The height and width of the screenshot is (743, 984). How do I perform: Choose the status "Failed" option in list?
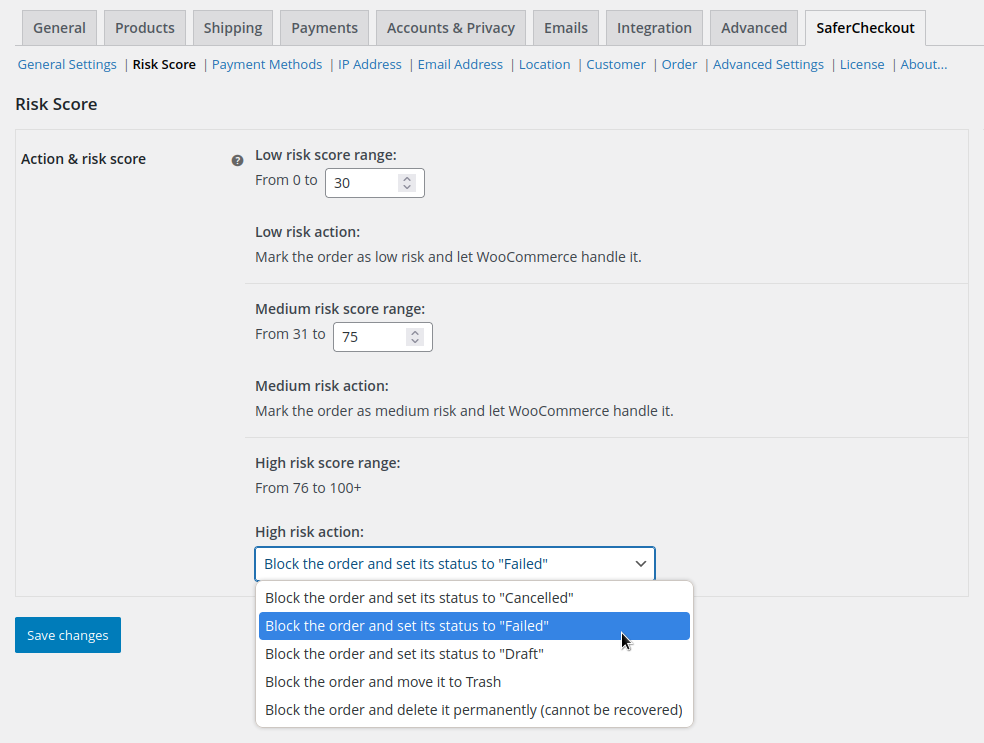point(474,626)
